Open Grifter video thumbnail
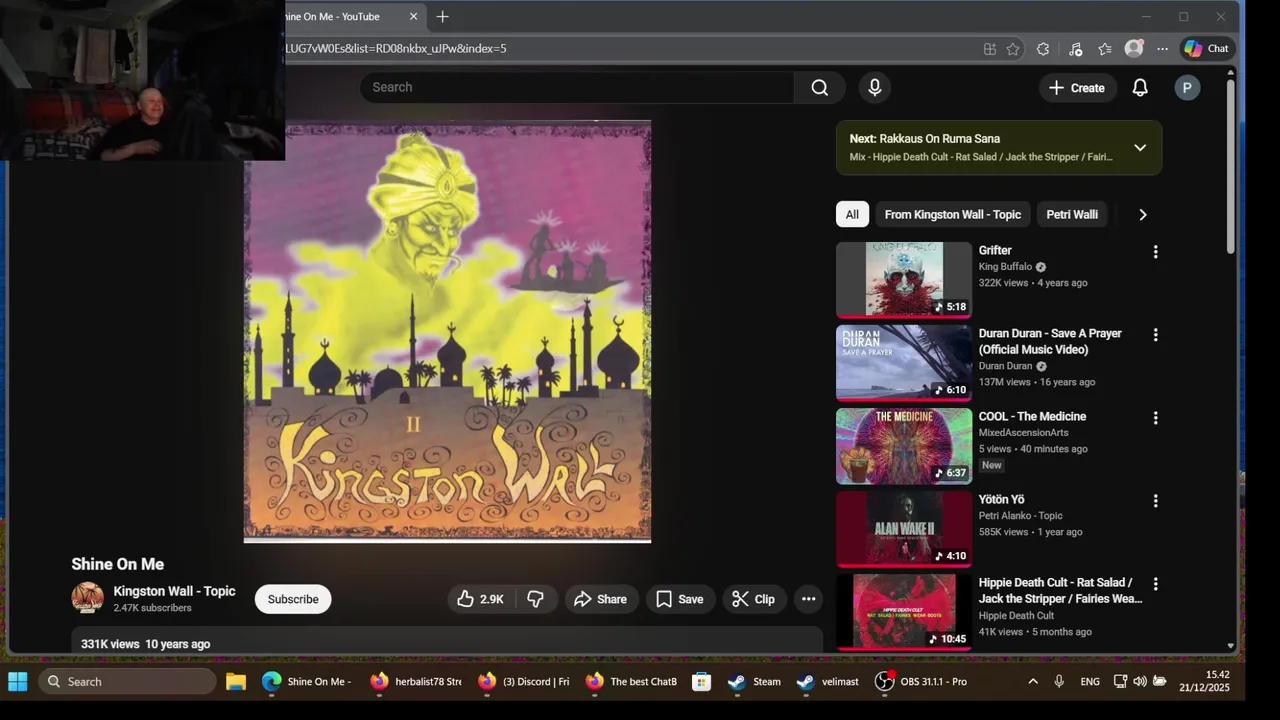The height and width of the screenshot is (720, 1280). point(904,280)
